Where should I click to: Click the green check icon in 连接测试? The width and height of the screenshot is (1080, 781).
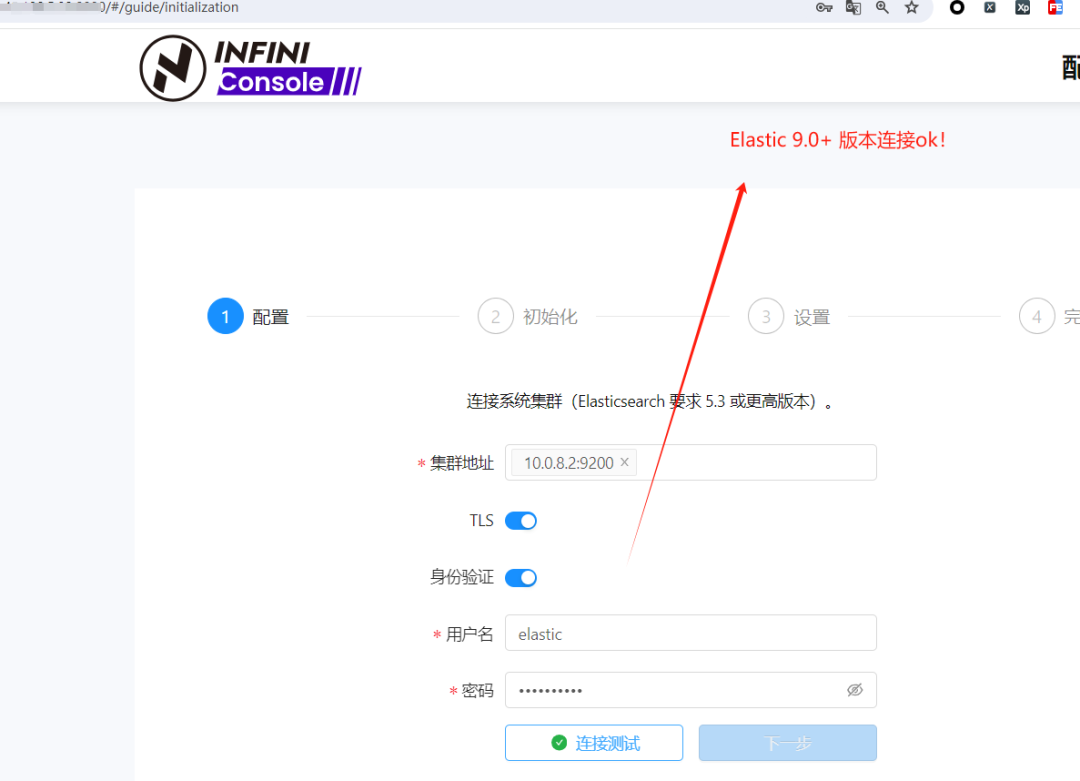click(559, 742)
